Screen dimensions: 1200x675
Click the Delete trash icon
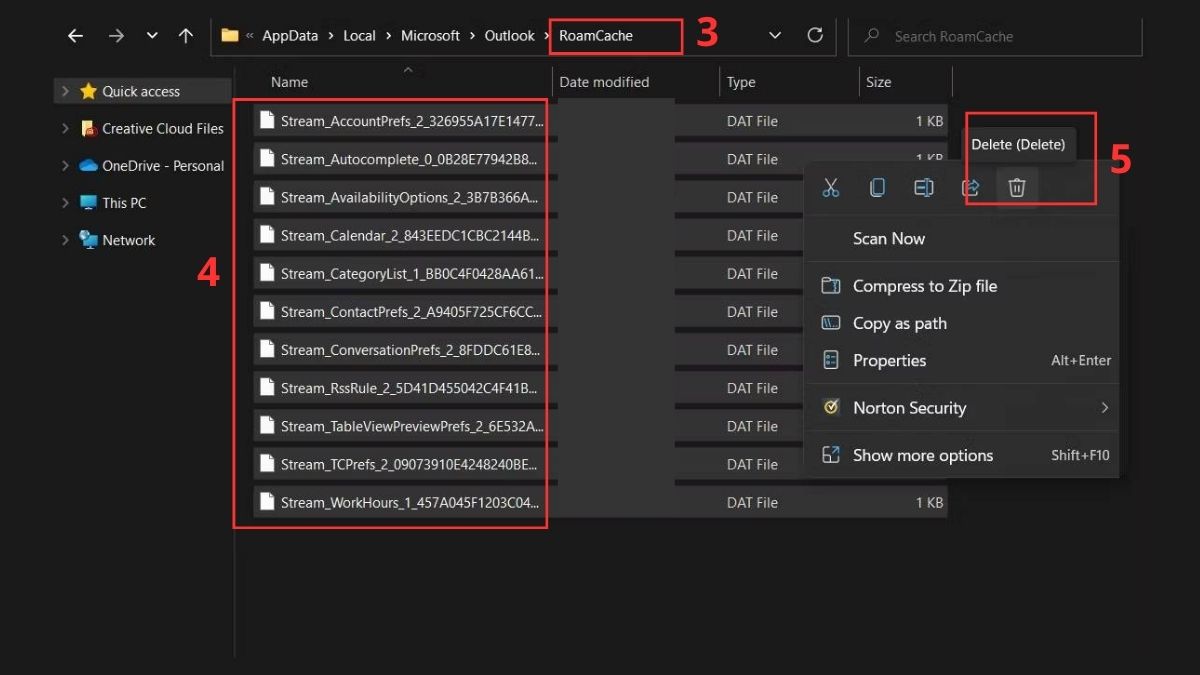pyautogui.click(x=1016, y=187)
